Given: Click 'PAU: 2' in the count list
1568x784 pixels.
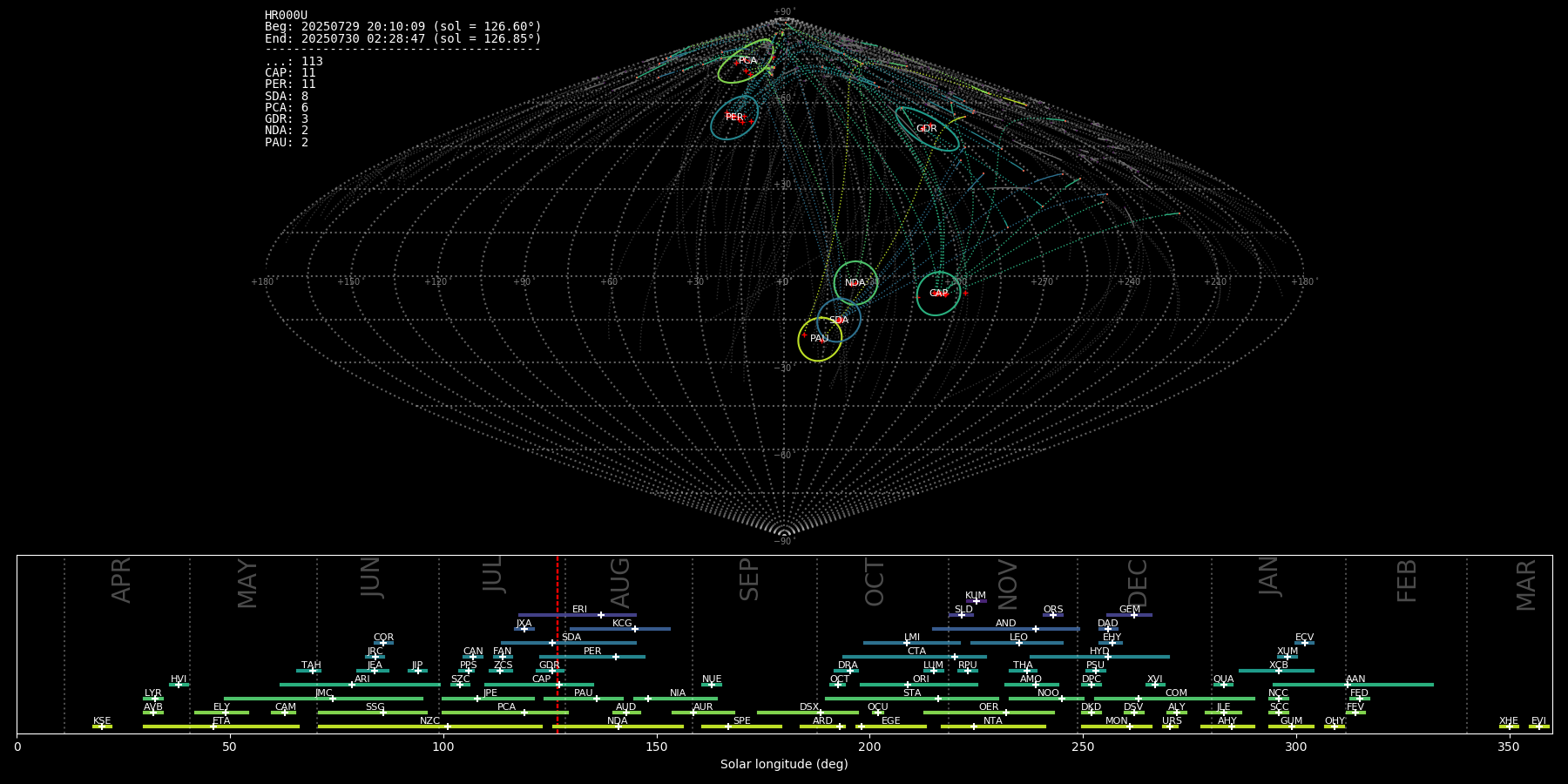Looking at the screenshot, I should coord(287,143).
